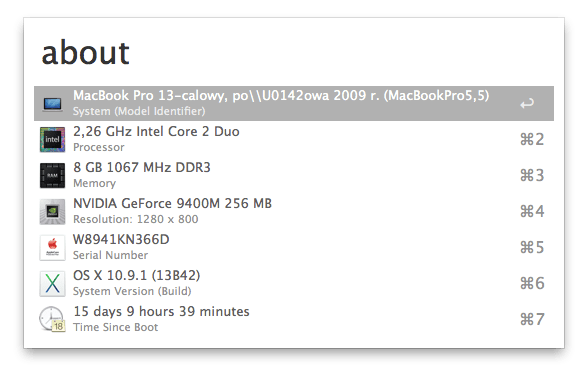Click the ⌘4 shortcut hint
This screenshot has width=588, height=378.
532,212
